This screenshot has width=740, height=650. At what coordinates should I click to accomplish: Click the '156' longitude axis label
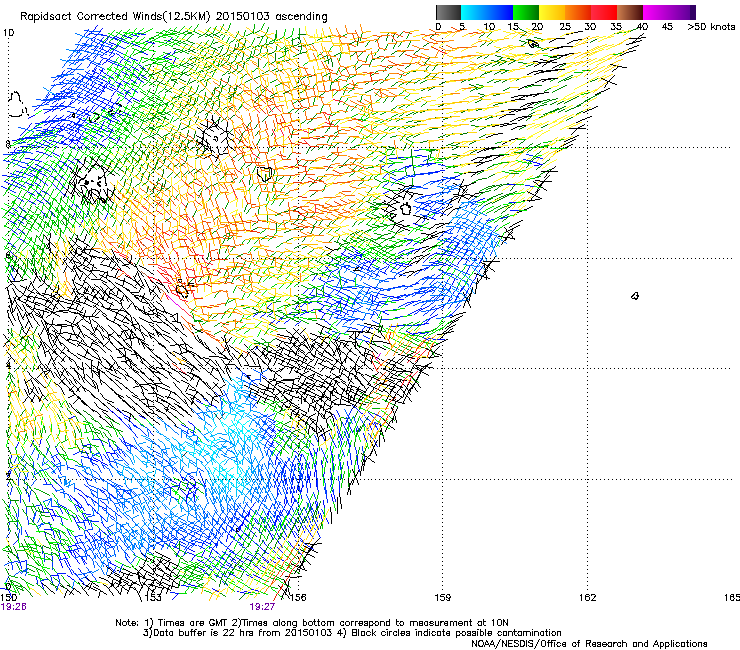coord(298,598)
